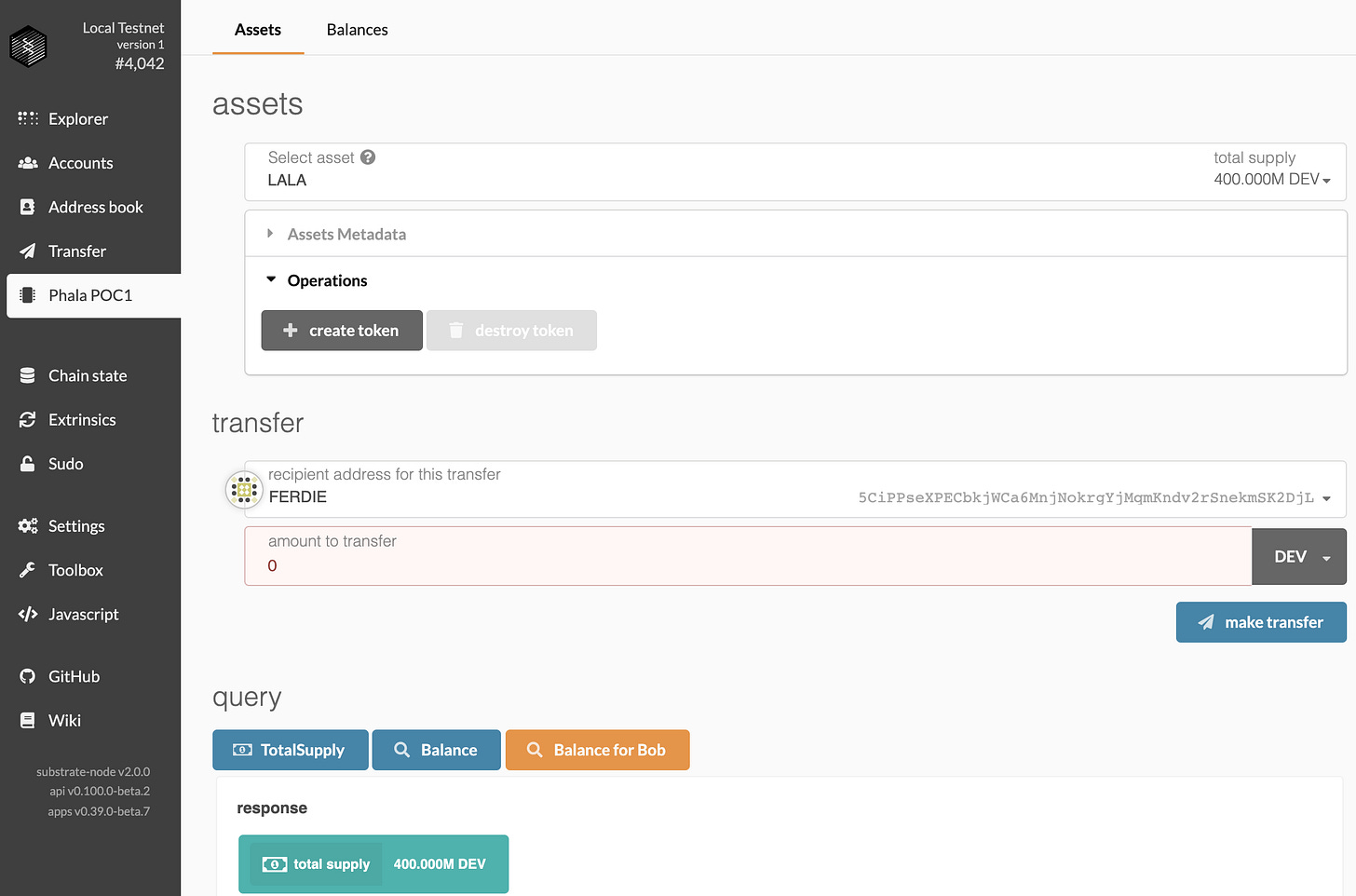Viewport: 1356px width, 896px height.
Task: Click the Phala POC1 chip icon
Action: pos(28,295)
